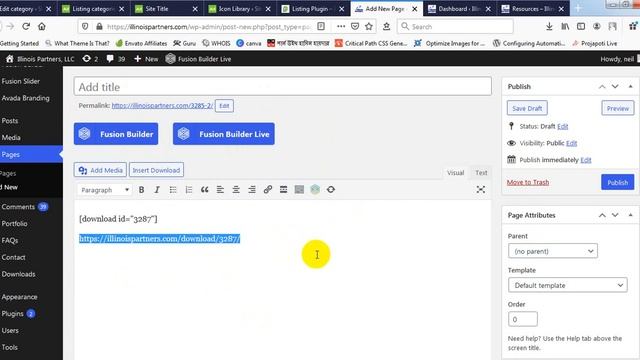The width and height of the screenshot is (640, 360).
Task: Edit the page Status
Action: pyautogui.click(x=562, y=127)
